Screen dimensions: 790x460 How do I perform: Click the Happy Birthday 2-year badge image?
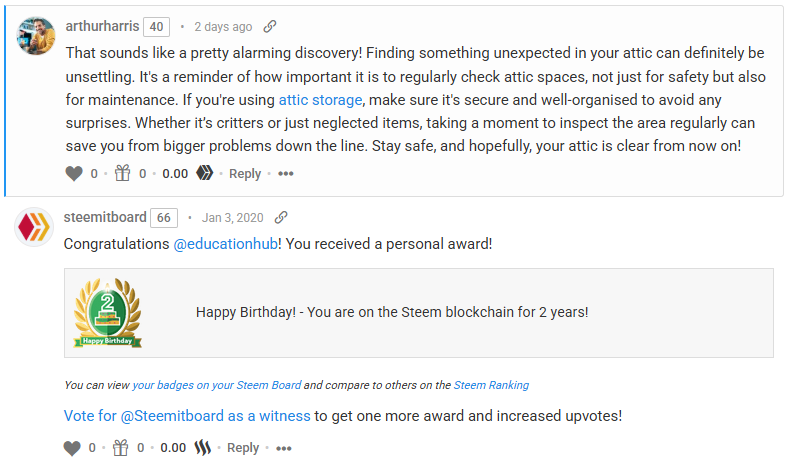coord(107,312)
